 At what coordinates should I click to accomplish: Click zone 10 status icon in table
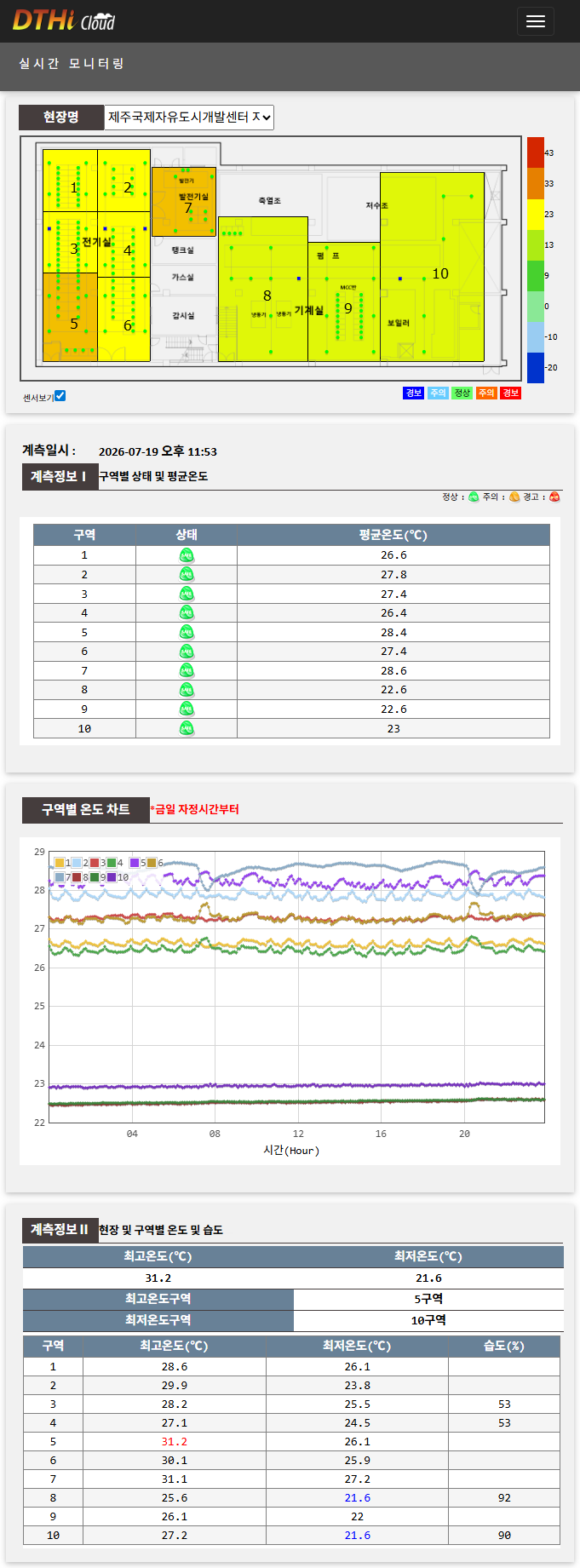coord(187,728)
